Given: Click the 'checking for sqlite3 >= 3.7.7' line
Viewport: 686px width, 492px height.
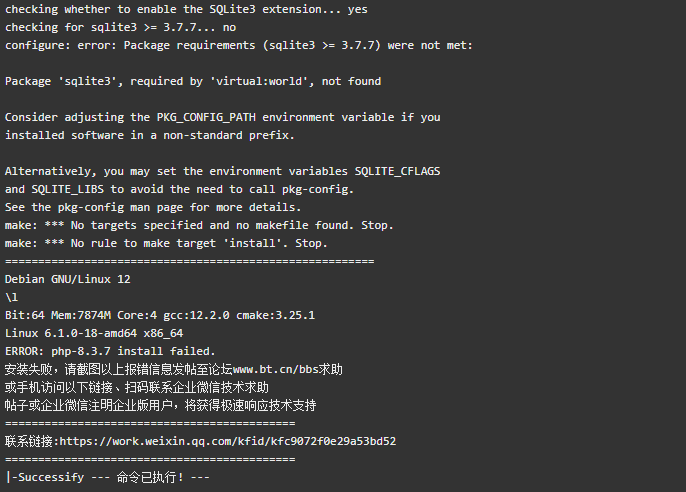Looking at the screenshot, I should tap(120, 28).
